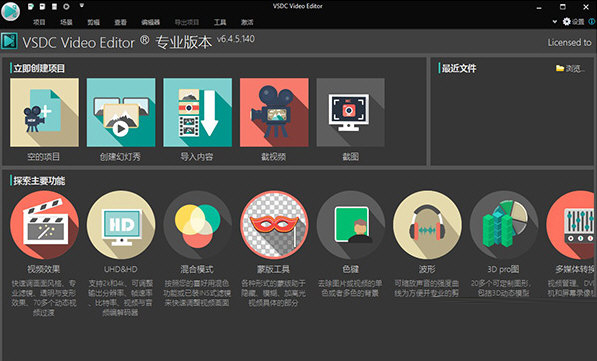This screenshot has height=361, width=597.
Task: Open the 场景 menu
Action: 66,22
